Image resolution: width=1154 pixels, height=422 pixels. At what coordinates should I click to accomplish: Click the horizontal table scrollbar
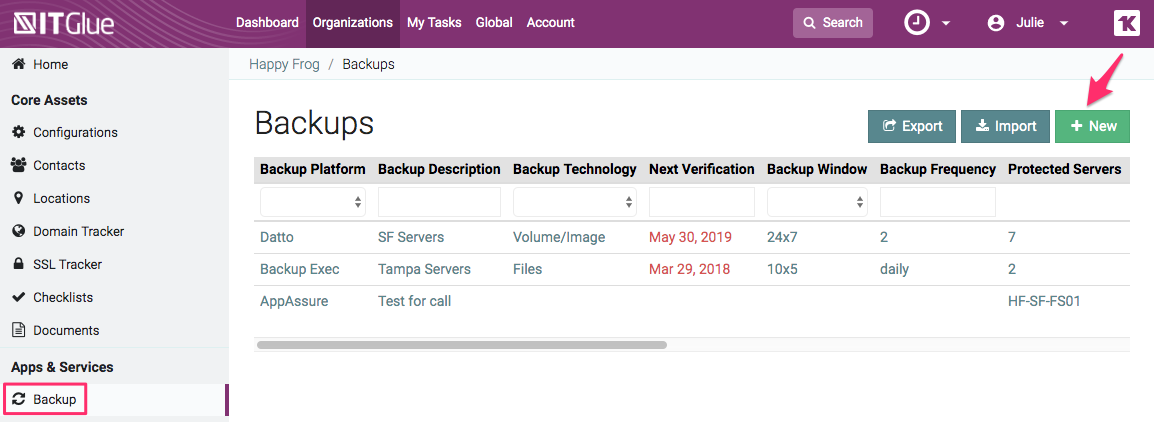tap(461, 345)
